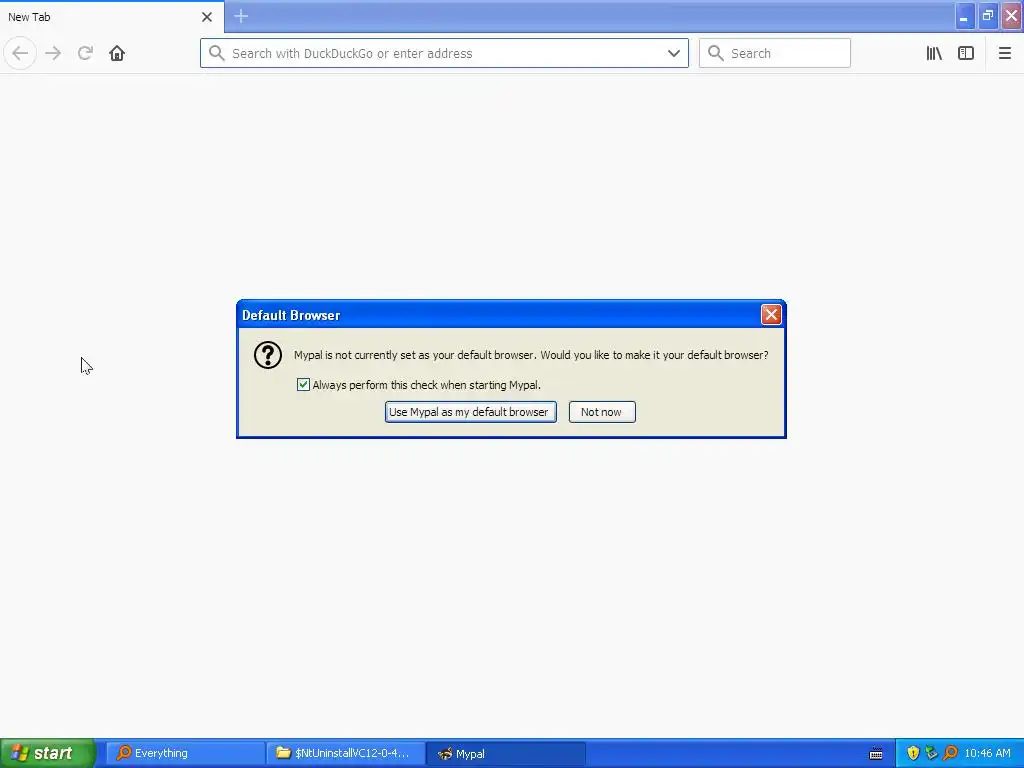Screen dimensions: 1024x768
Task: Open a new tab with plus
Action: 241,16
